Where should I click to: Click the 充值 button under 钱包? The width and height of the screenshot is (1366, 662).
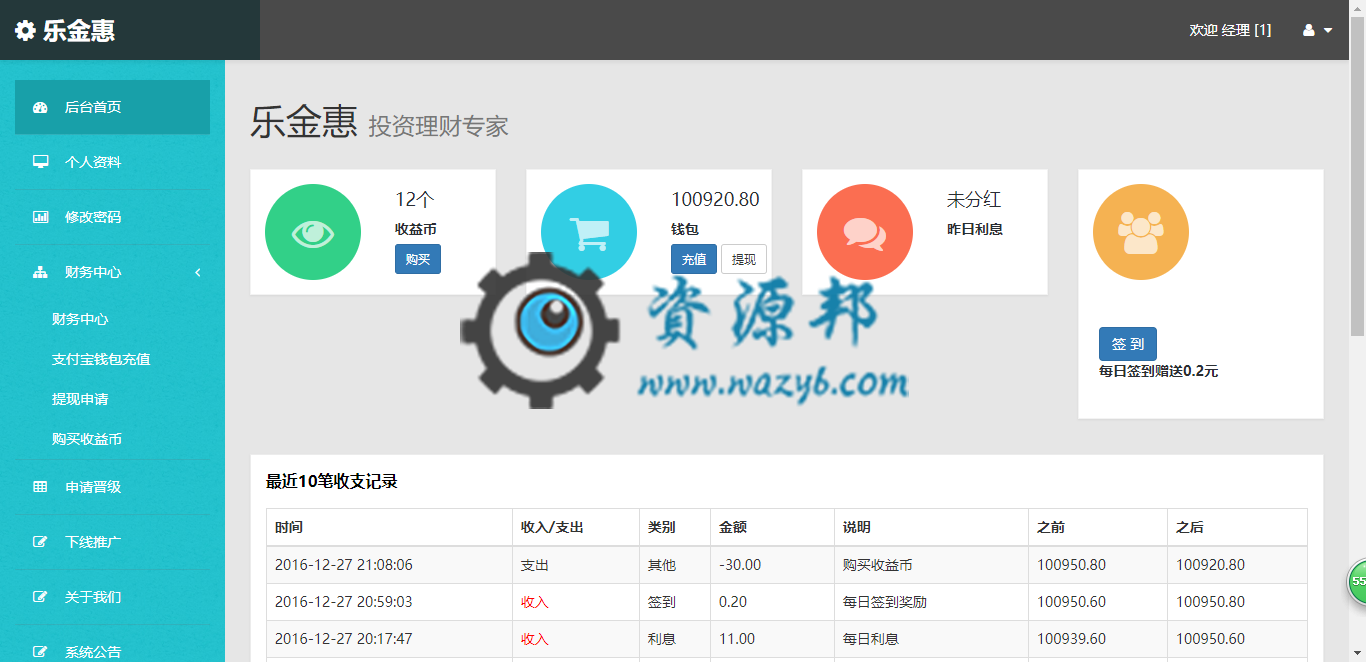click(x=694, y=259)
